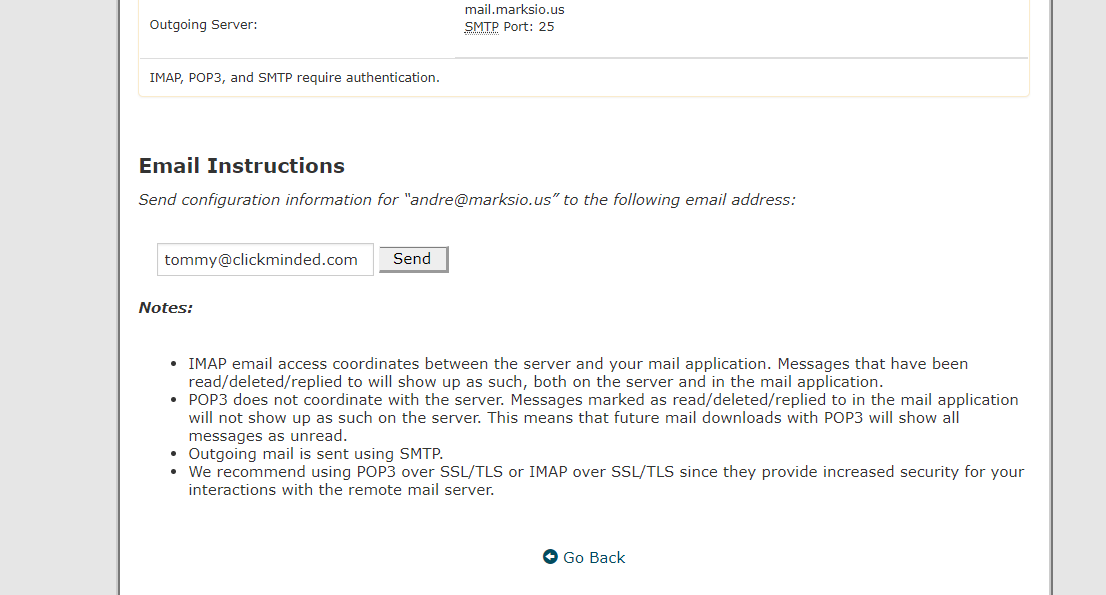Click the SSL/TLS recommendation note
The width and height of the screenshot is (1106, 595).
click(x=606, y=480)
